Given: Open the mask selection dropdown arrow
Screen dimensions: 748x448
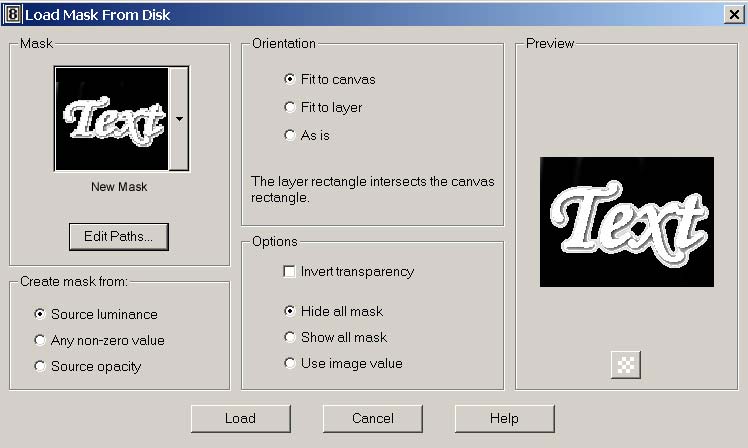Looking at the screenshot, I should (179, 119).
